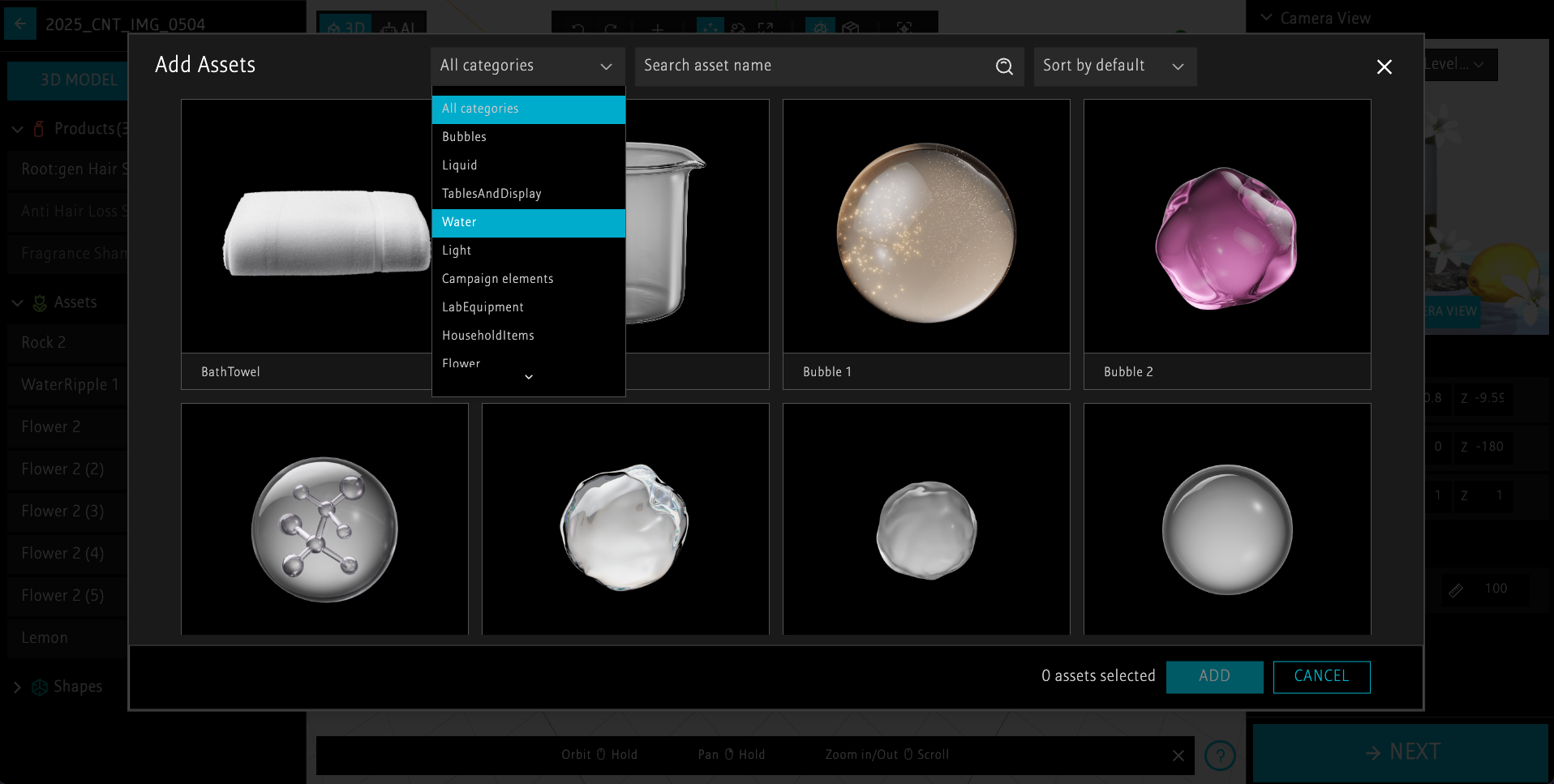Dismiss the Orbit/Pan hint bar
The image size is (1554, 784).
pyautogui.click(x=1178, y=756)
